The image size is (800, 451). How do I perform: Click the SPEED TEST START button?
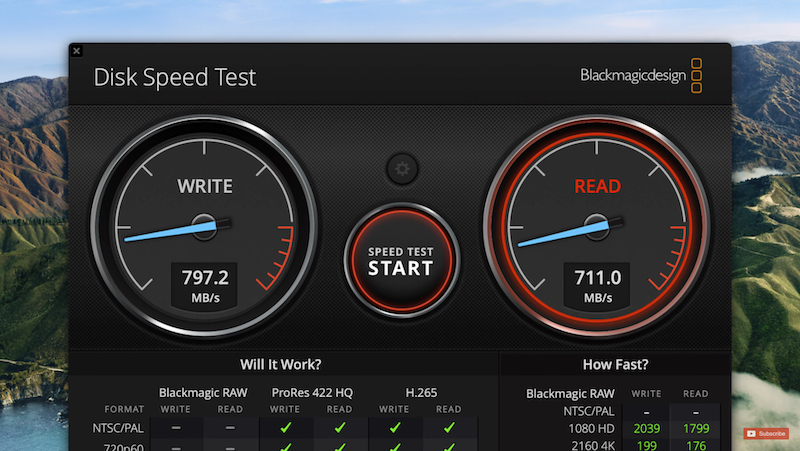pos(402,261)
